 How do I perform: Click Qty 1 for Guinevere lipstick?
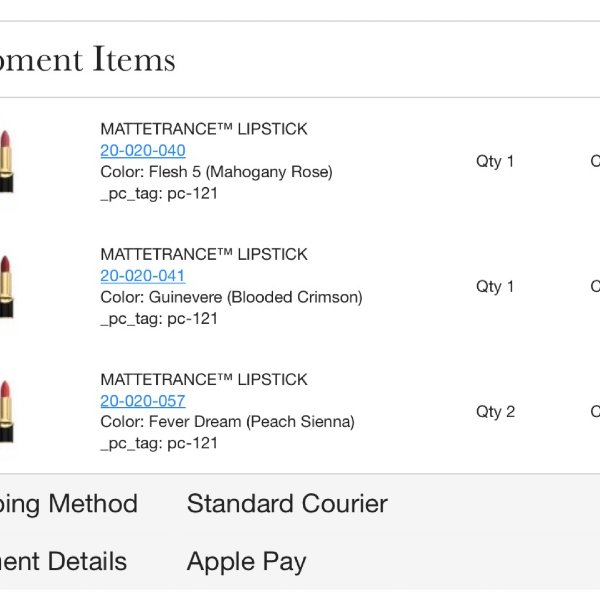495,286
